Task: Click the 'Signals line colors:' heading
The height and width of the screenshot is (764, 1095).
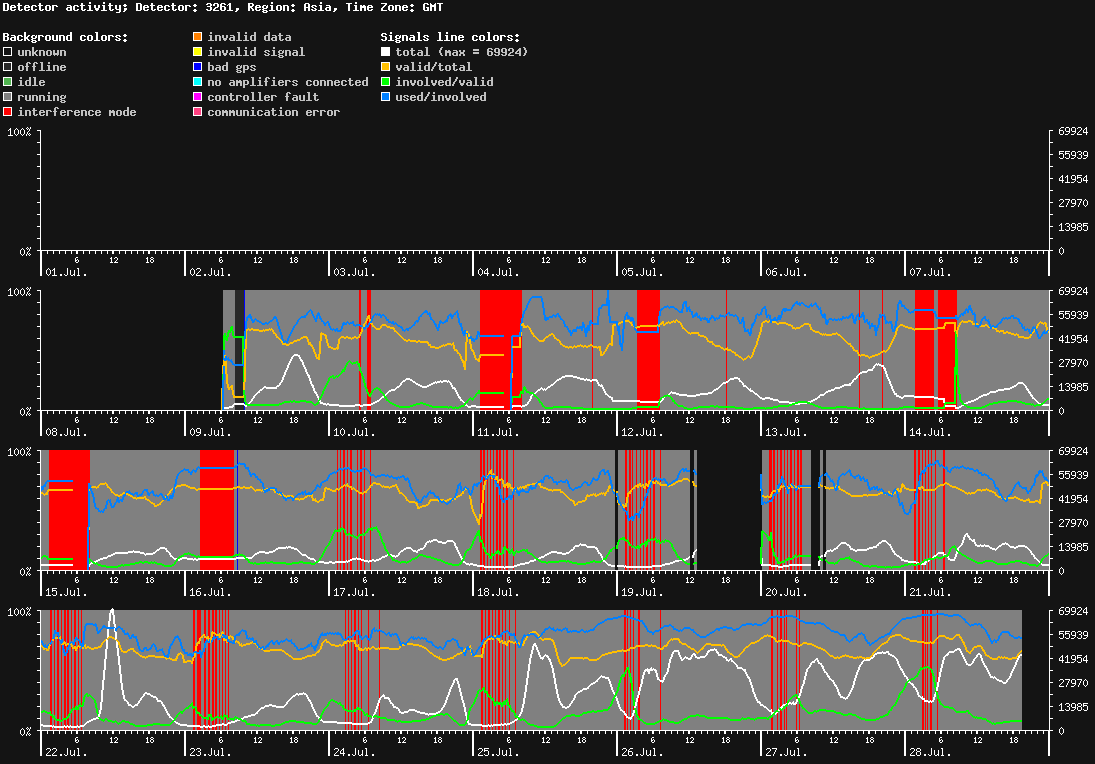Action: click(x=450, y=37)
